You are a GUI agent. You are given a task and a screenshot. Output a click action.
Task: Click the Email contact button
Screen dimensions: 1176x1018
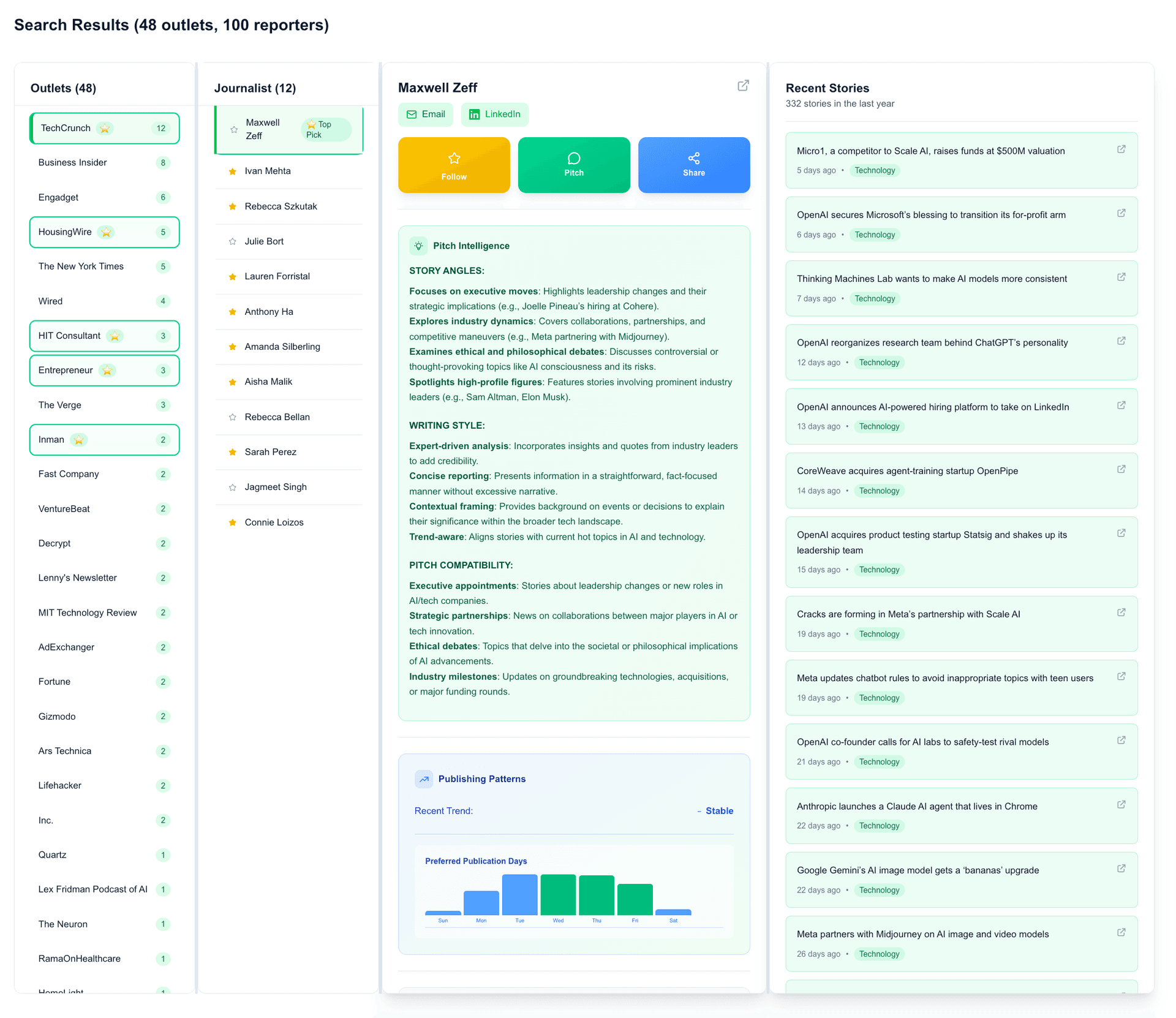426,115
